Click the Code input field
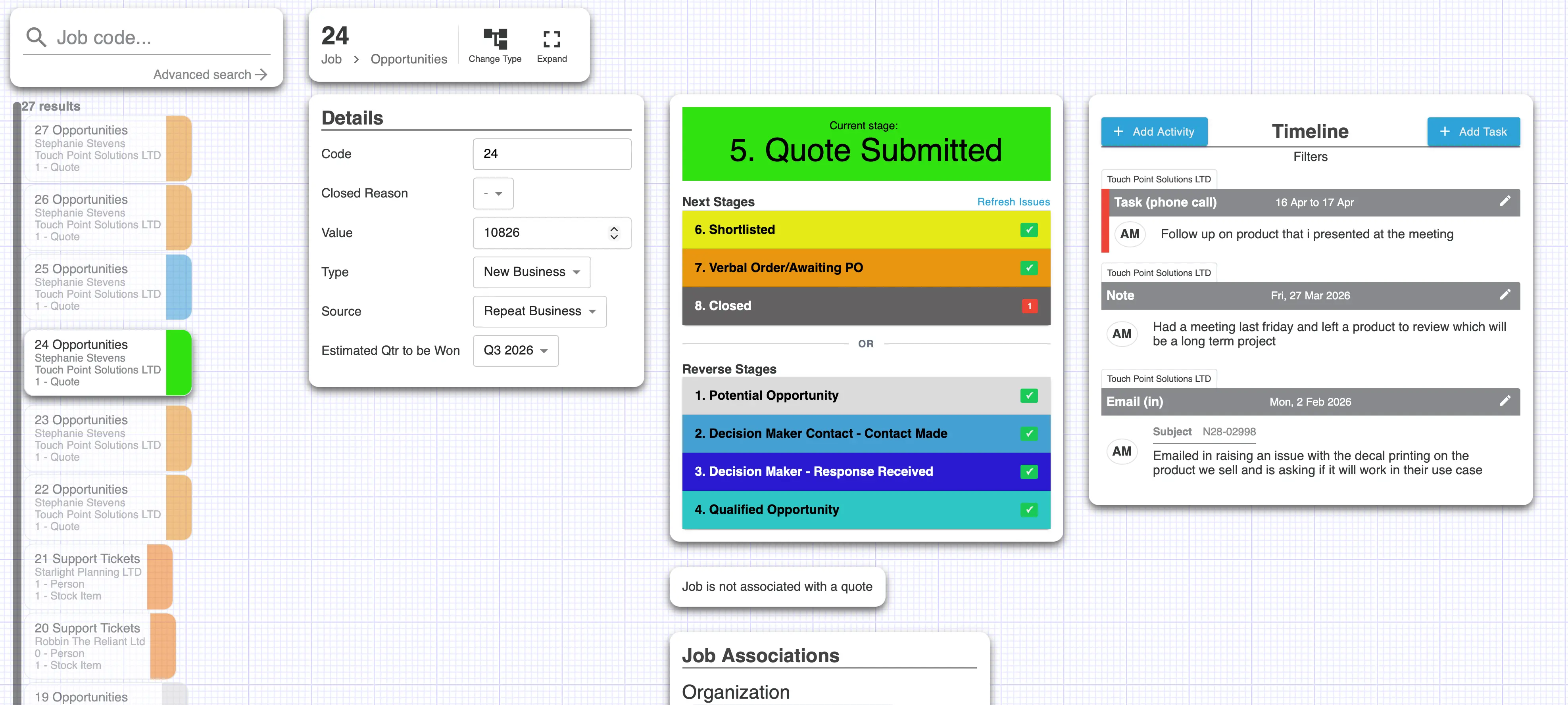The image size is (1568, 705). point(551,154)
